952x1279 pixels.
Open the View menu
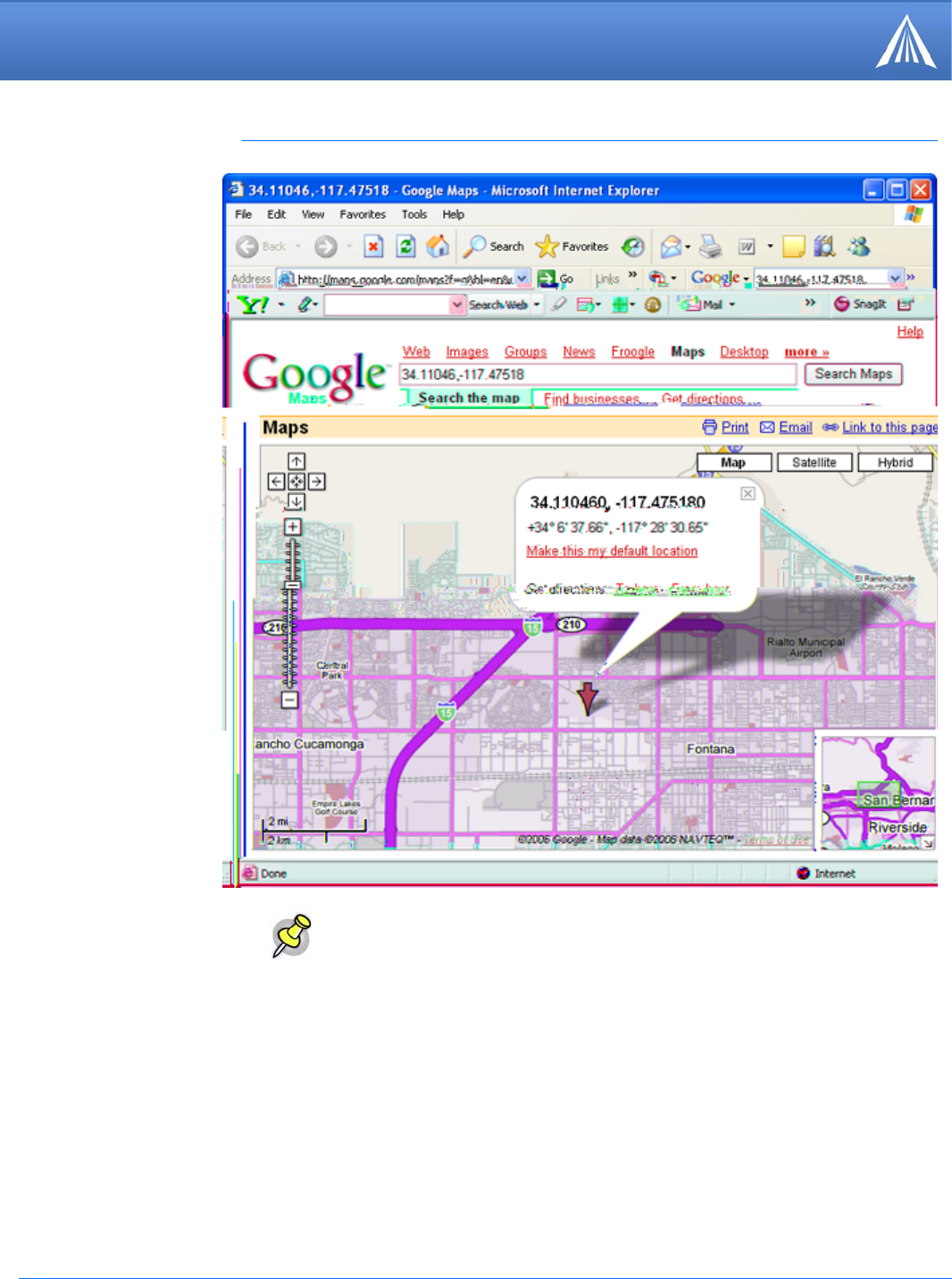pos(313,214)
